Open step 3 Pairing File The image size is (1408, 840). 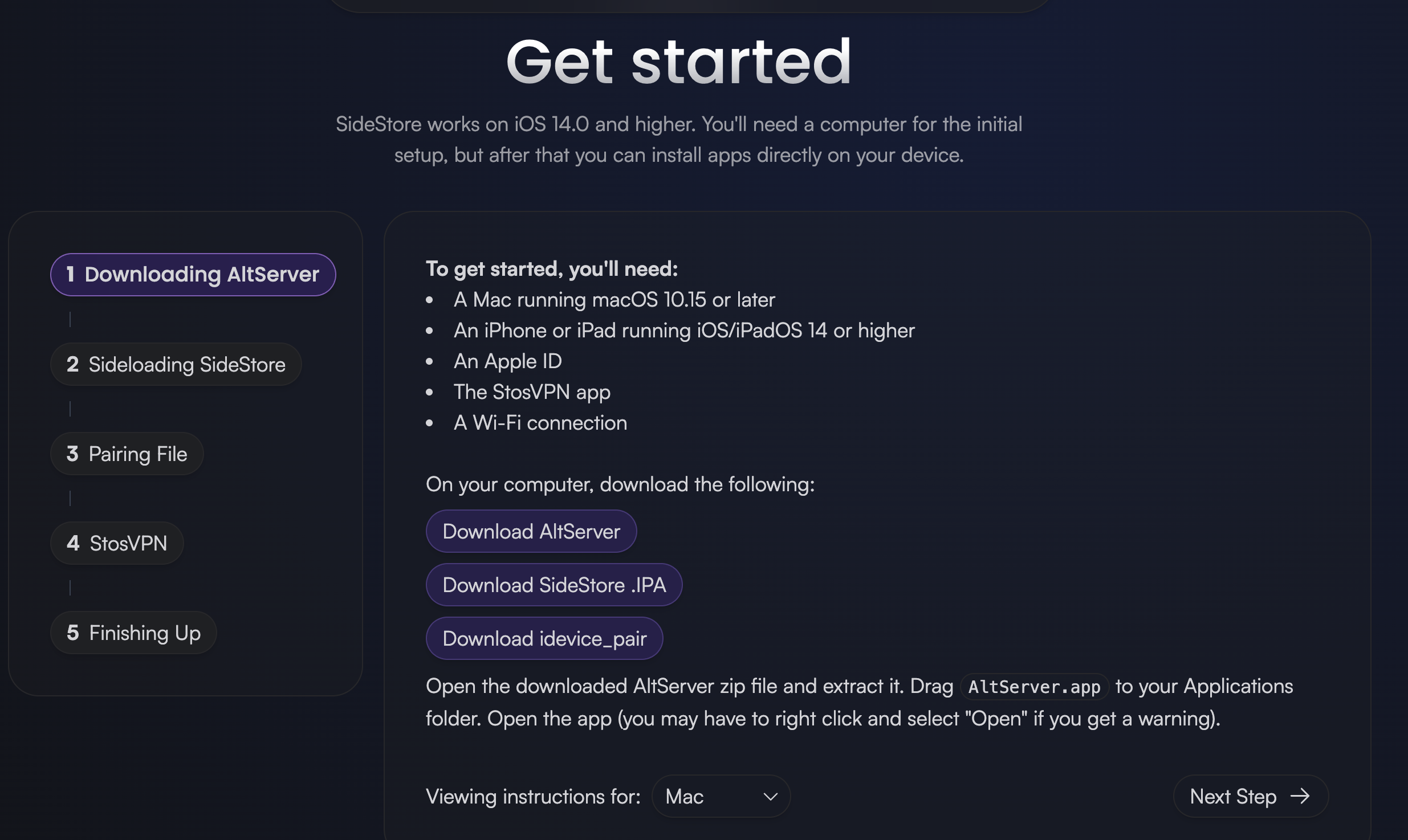(x=127, y=454)
